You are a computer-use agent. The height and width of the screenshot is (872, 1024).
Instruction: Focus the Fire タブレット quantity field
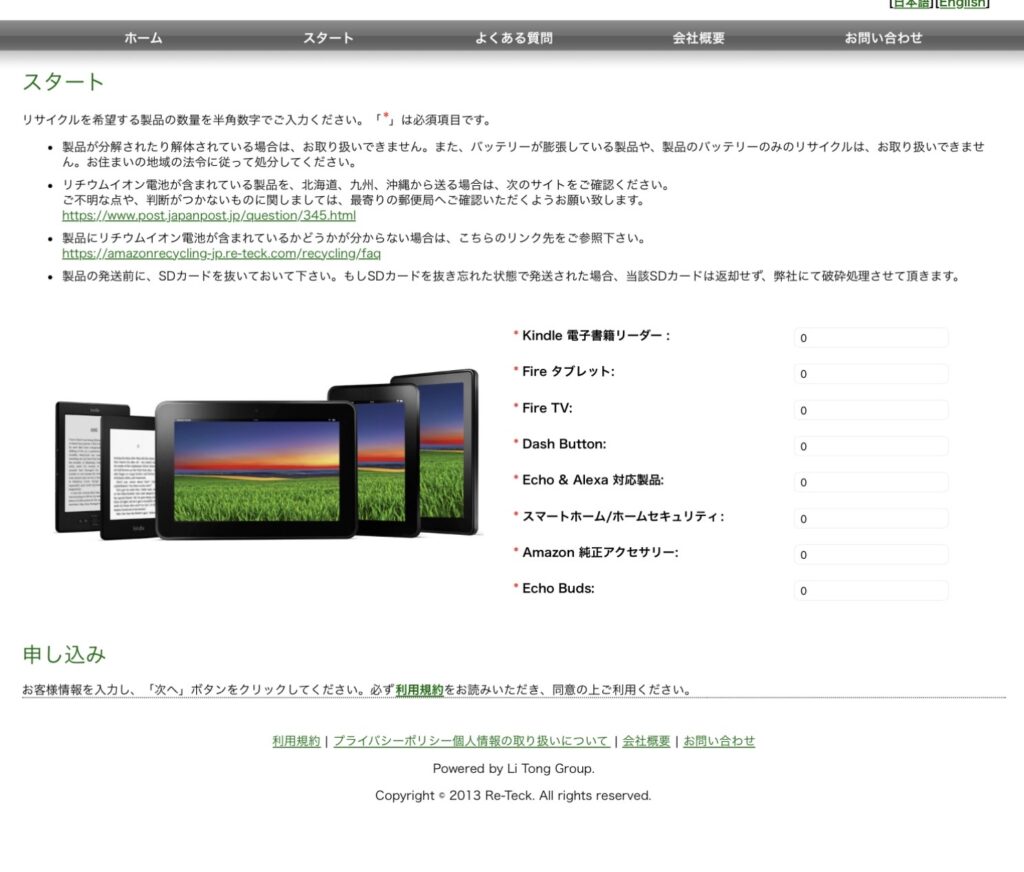tap(870, 374)
